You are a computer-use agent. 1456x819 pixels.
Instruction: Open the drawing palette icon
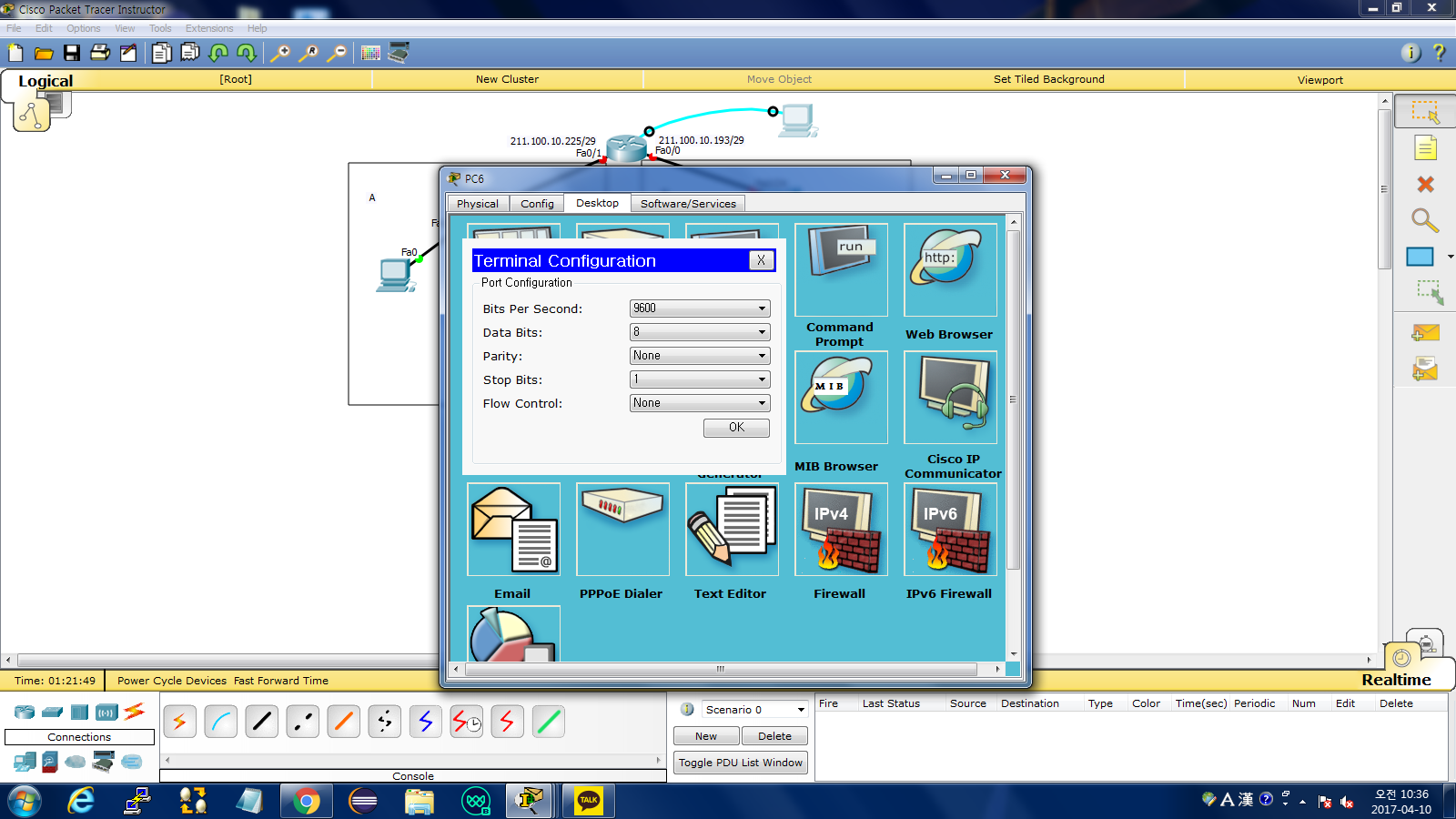tap(370, 53)
